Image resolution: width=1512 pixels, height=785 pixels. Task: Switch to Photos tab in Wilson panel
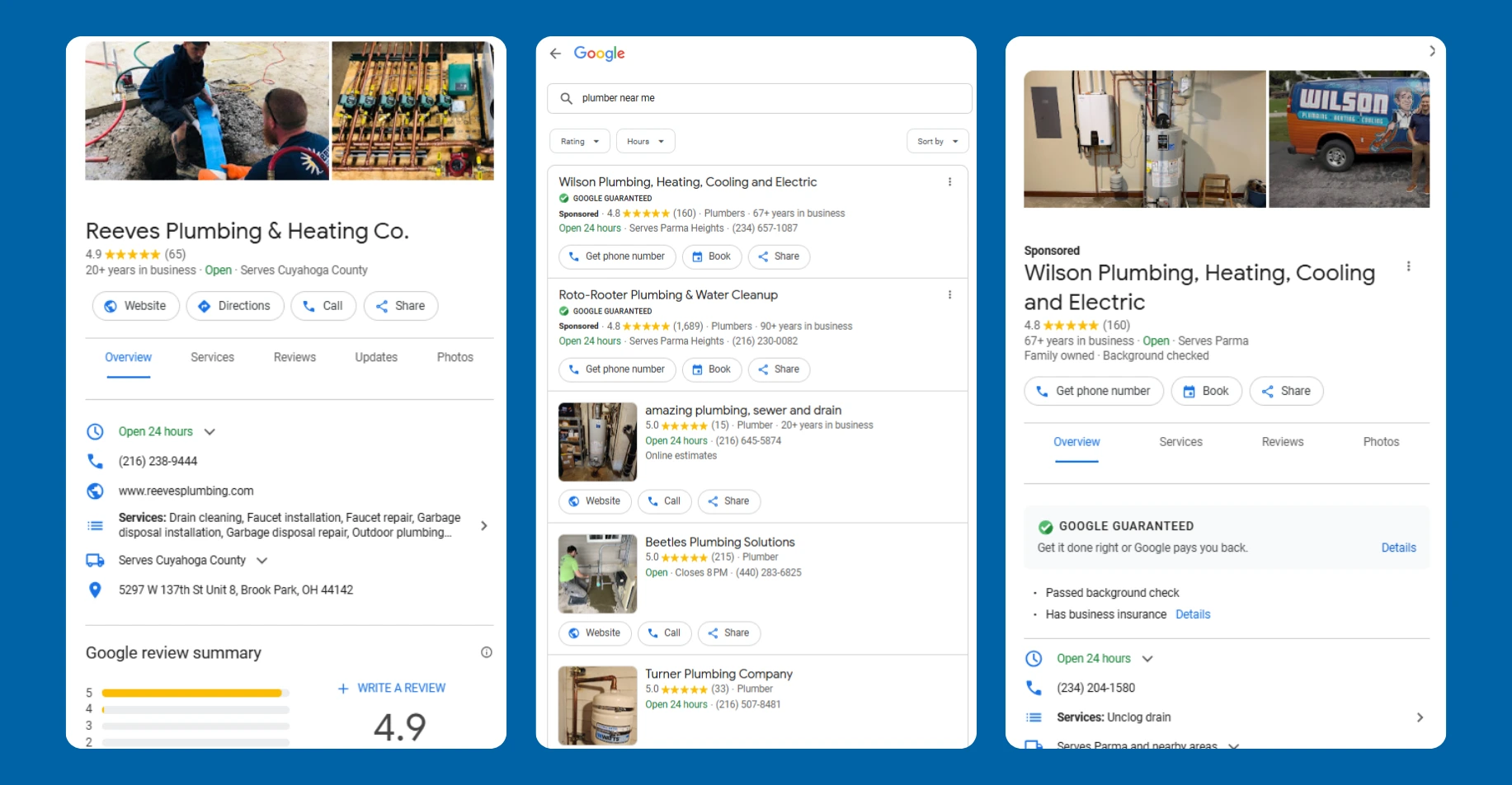pos(1382,442)
